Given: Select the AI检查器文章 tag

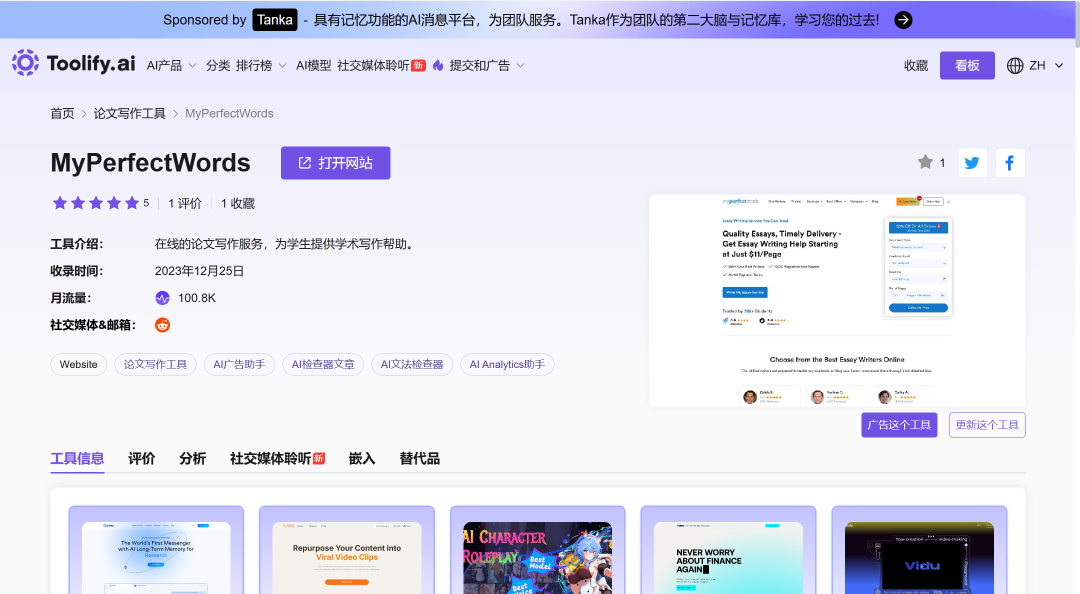Looking at the screenshot, I should pos(323,365).
